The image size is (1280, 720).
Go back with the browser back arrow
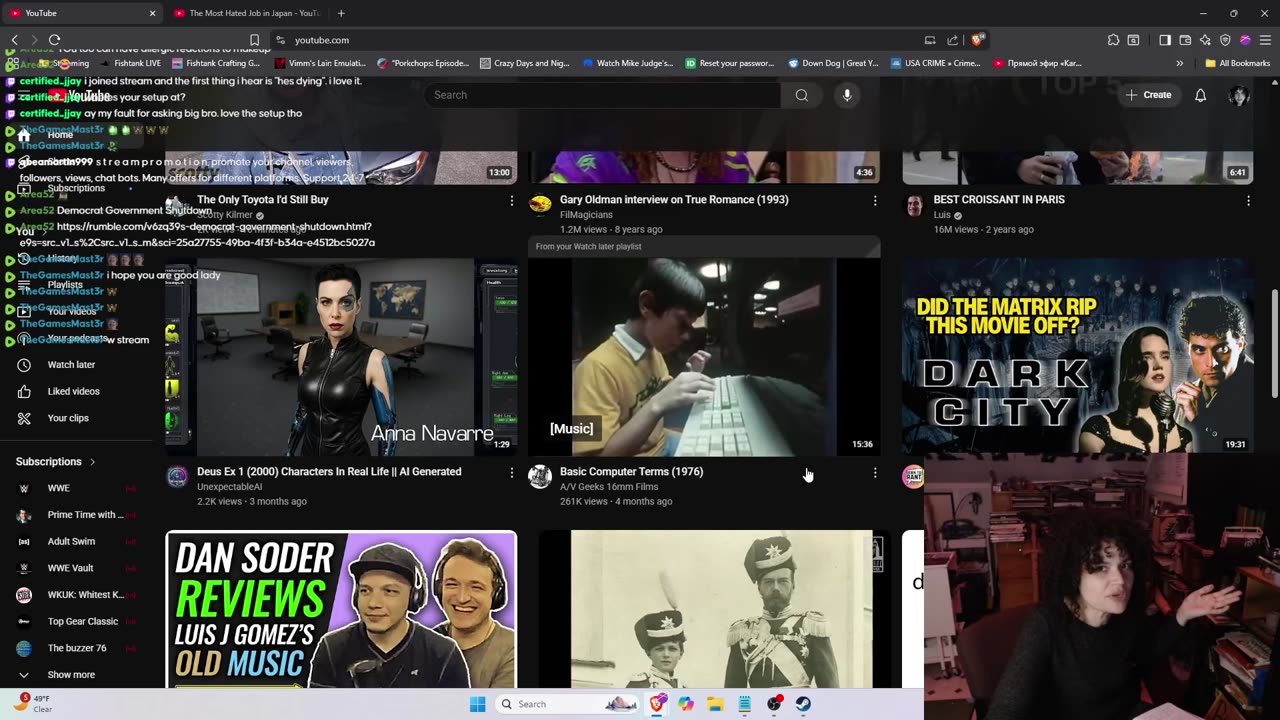(x=14, y=40)
